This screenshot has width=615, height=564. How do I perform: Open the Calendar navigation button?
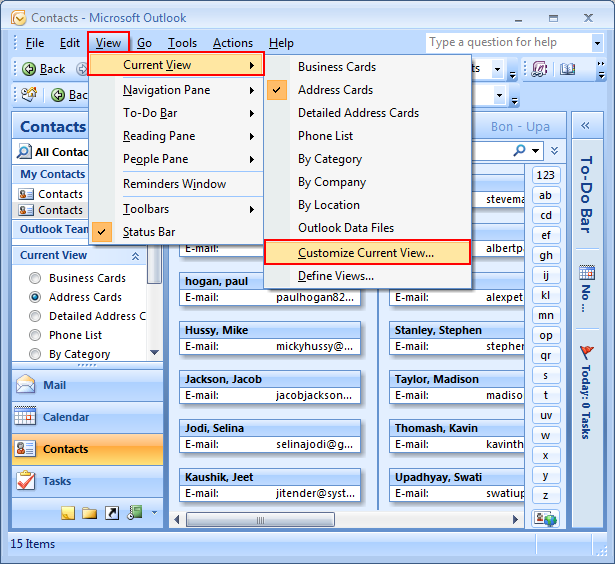87,417
